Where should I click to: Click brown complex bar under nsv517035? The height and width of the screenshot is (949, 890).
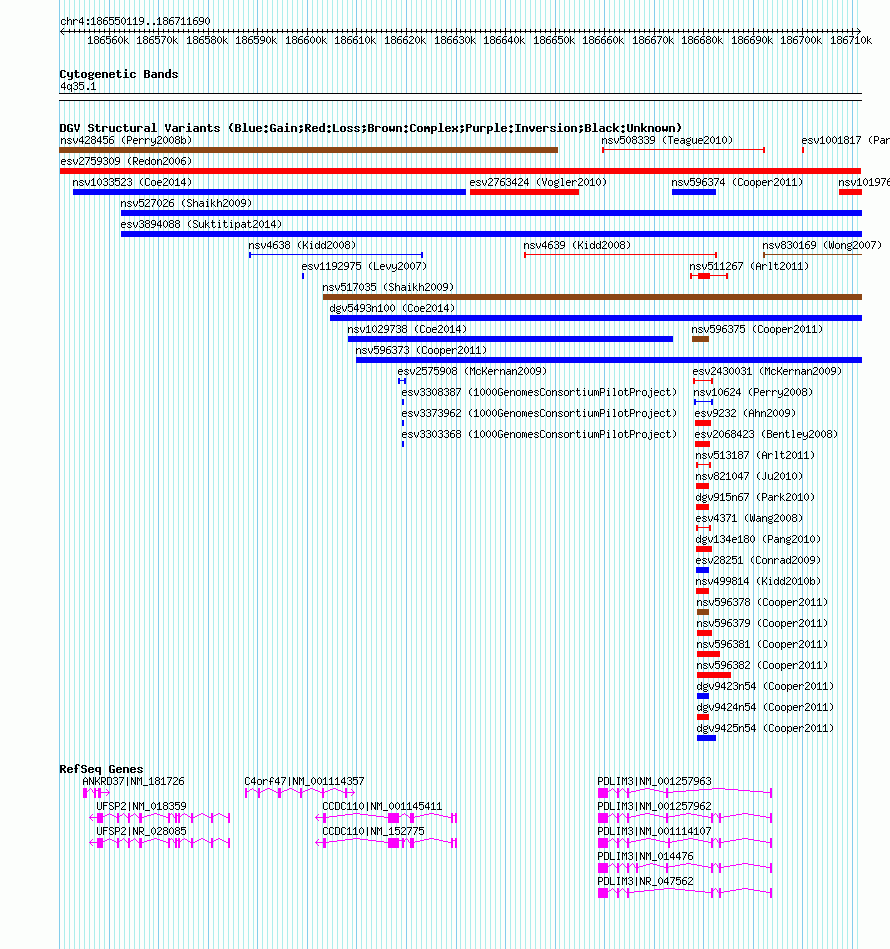(x=592, y=297)
